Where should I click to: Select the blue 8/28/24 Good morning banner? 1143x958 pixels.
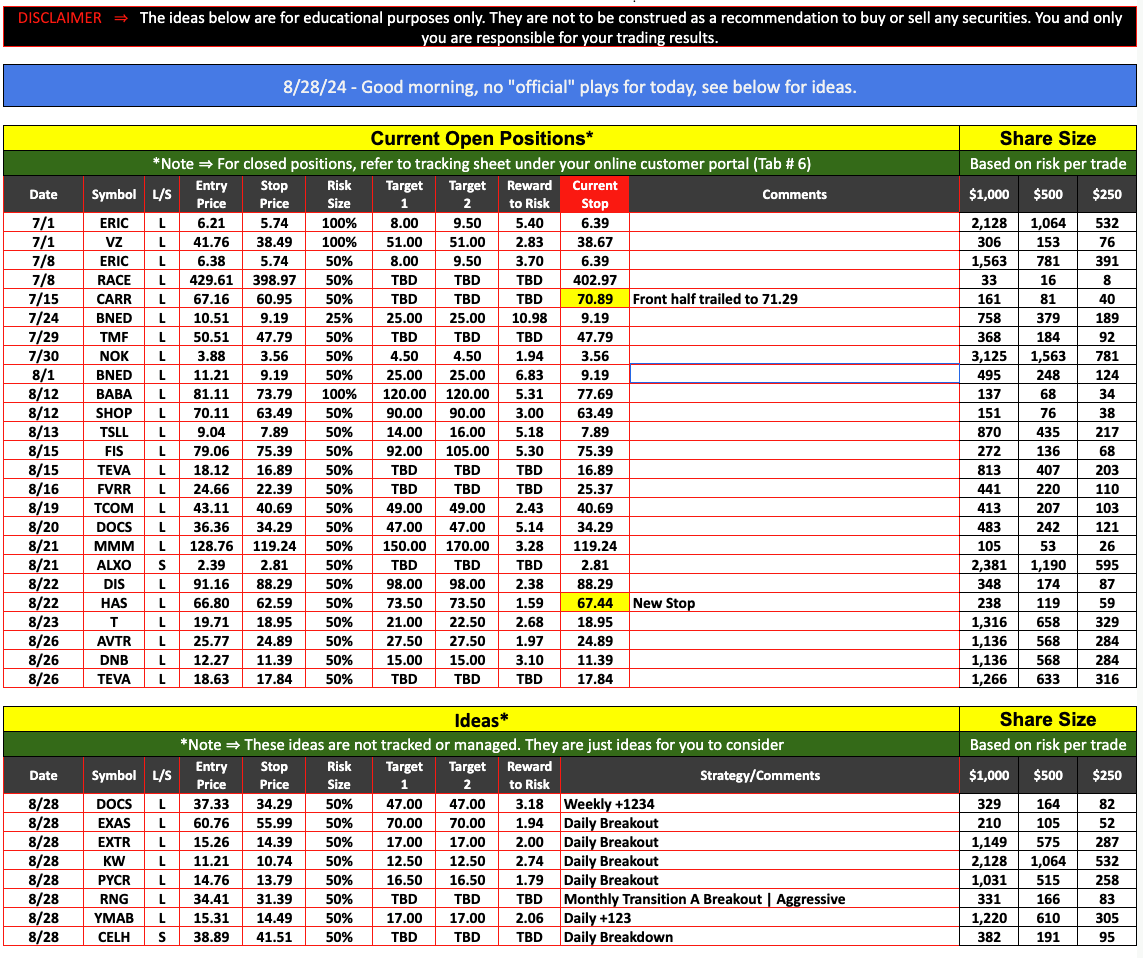pos(569,87)
